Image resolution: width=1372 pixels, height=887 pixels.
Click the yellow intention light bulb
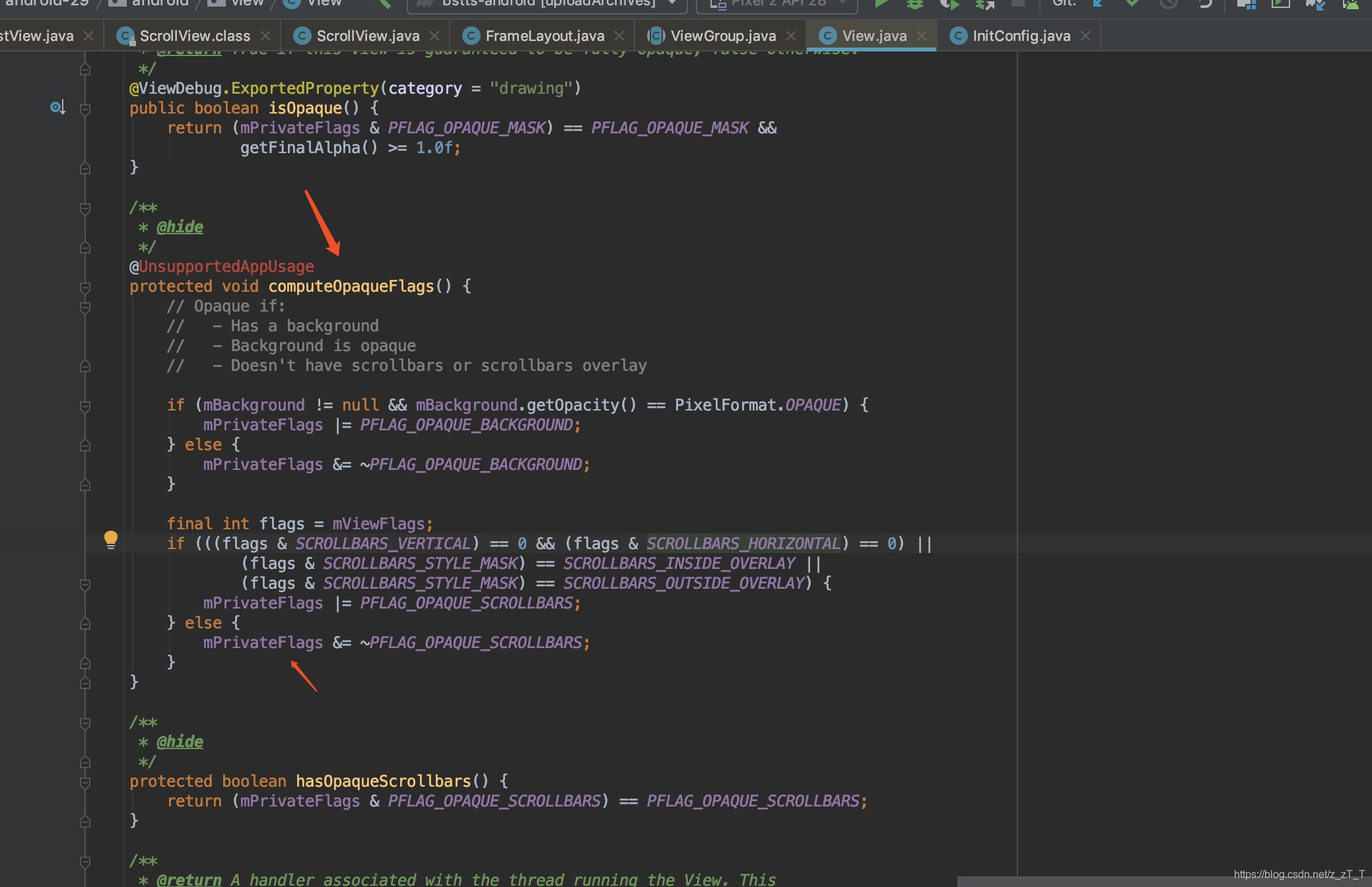[111, 540]
